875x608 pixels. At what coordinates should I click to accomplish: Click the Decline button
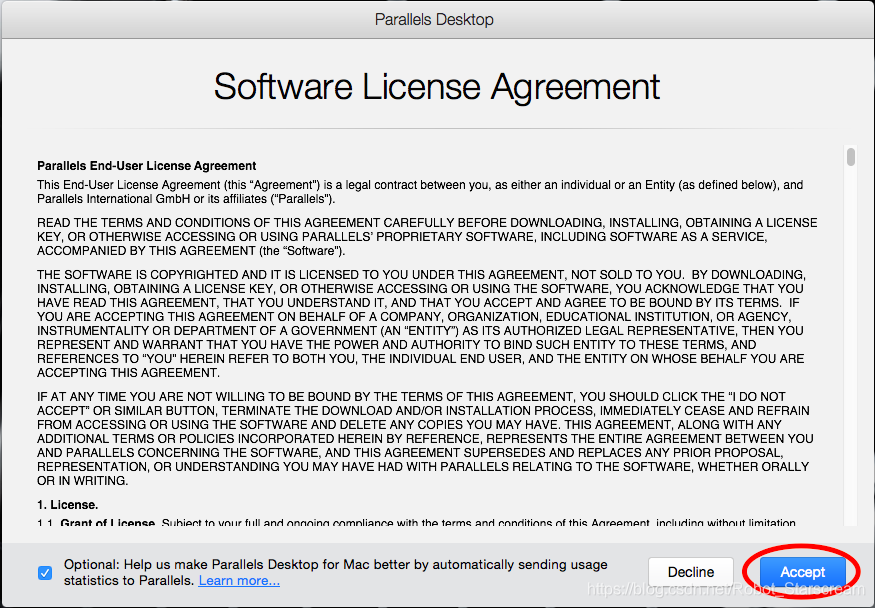[x=691, y=572]
